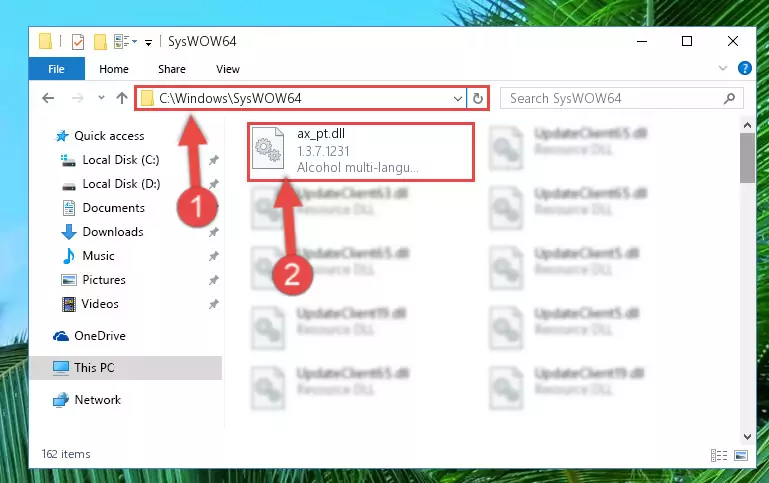
Task: Click the pin icon beside Music
Action: coord(213,256)
